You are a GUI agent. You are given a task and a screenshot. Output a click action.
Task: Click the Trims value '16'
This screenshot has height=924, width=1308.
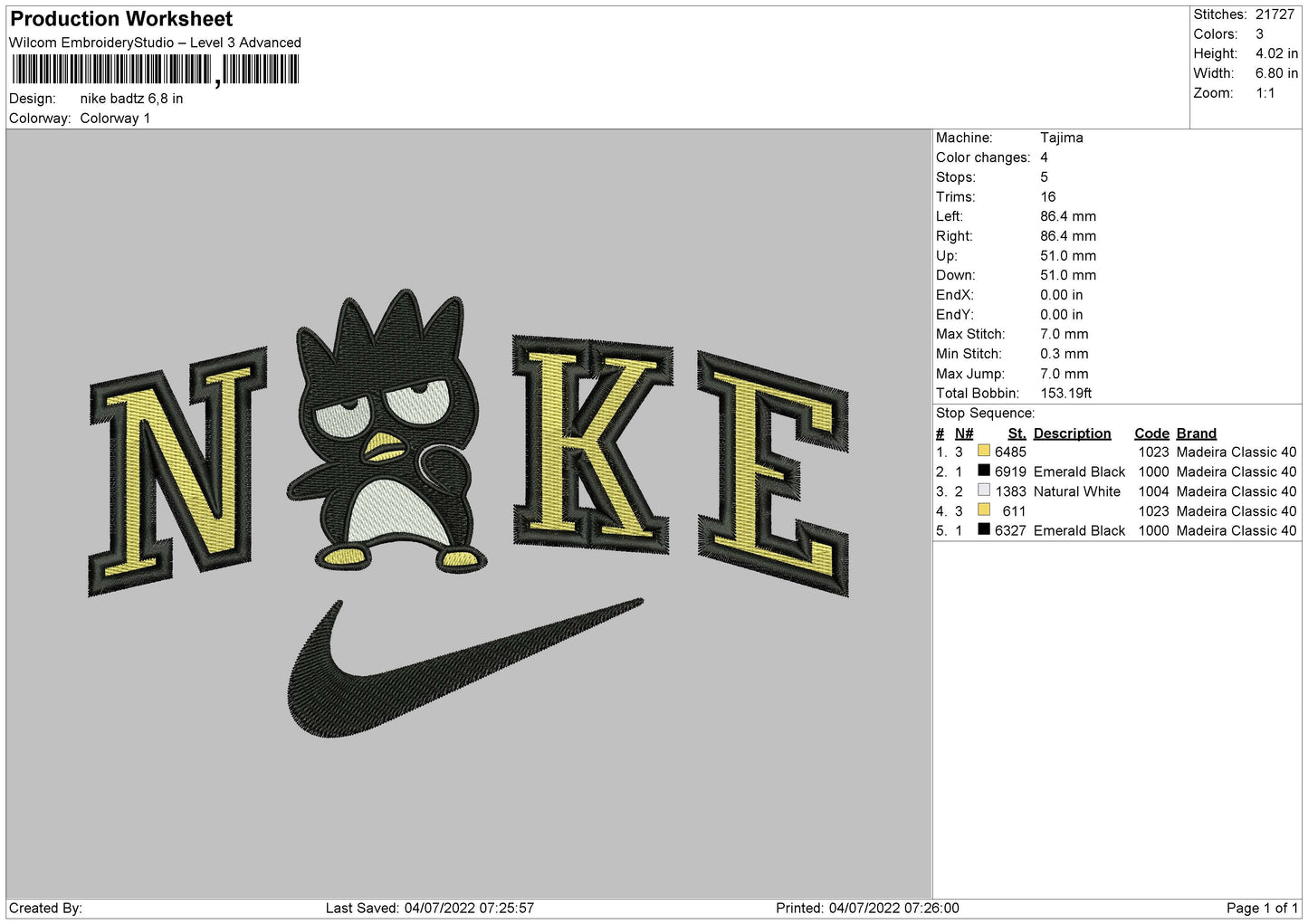point(1047,196)
